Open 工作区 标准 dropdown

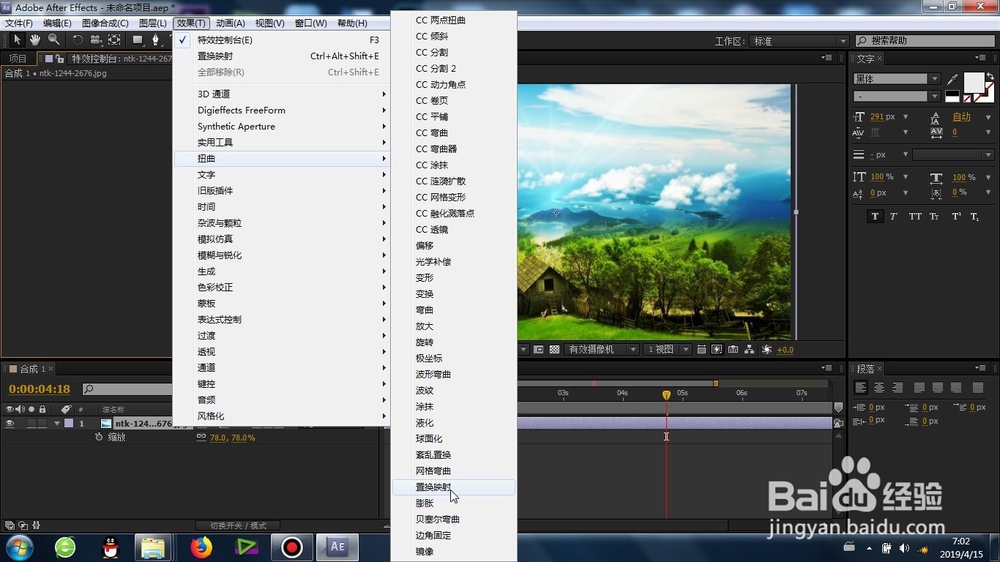click(798, 41)
